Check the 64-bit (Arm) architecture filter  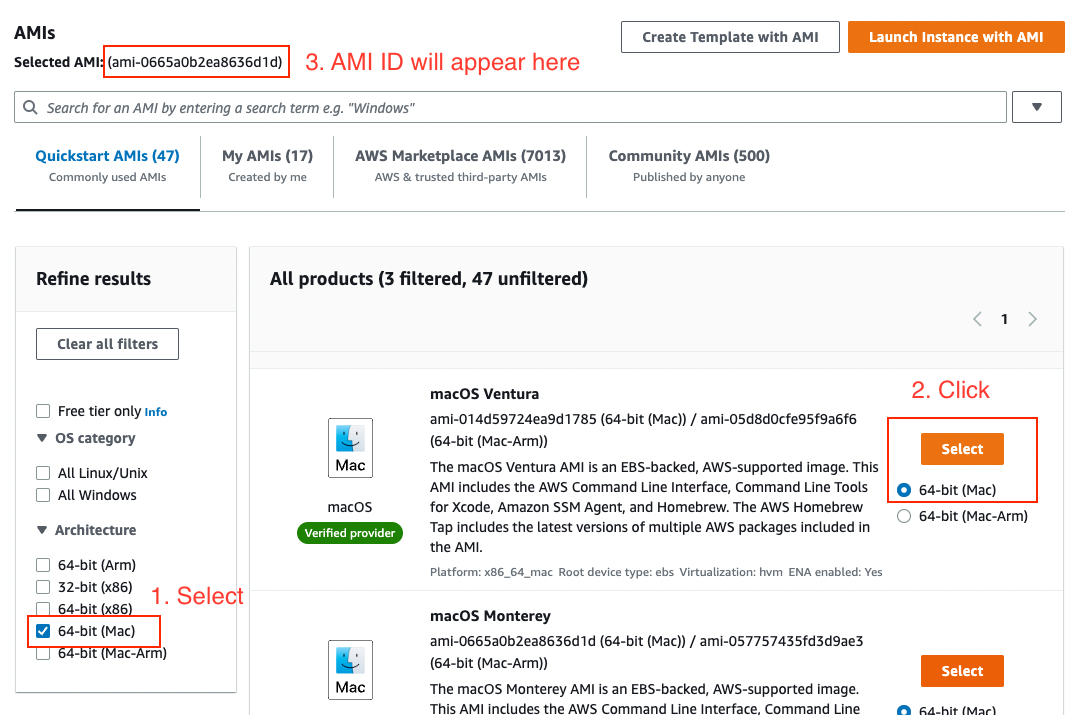click(x=43, y=565)
